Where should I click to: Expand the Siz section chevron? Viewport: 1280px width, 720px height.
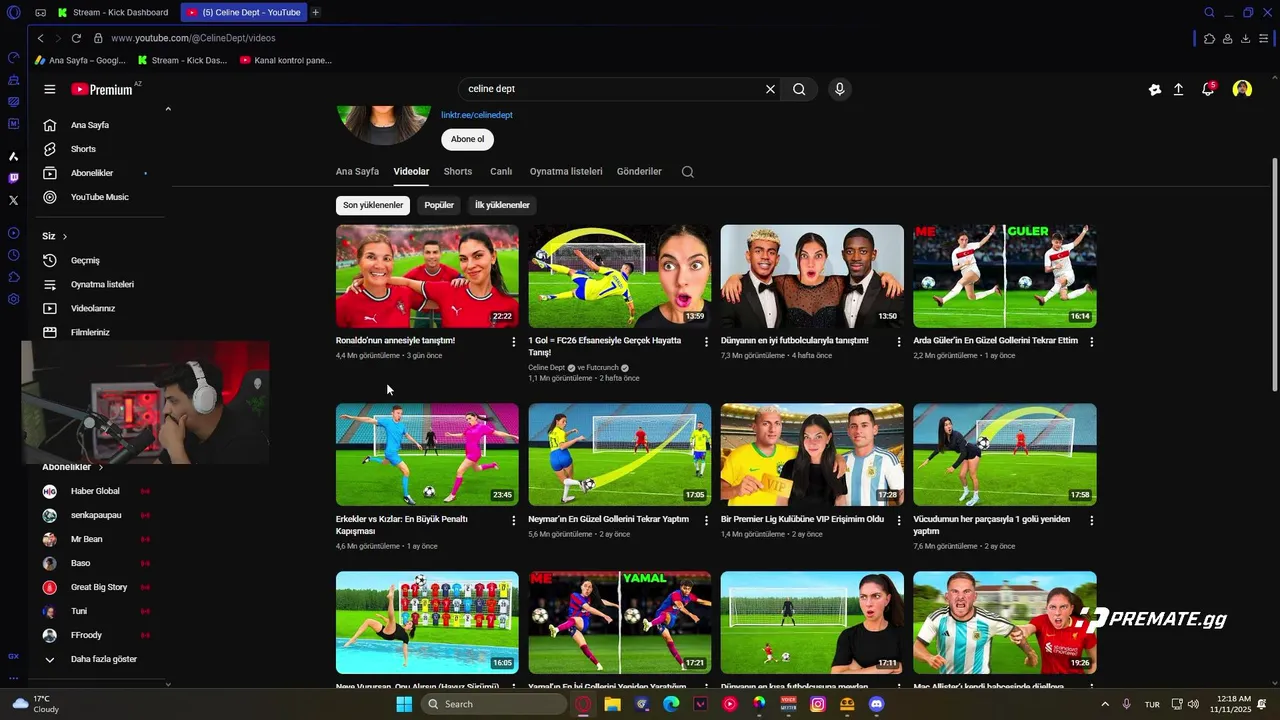pos(64,237)
